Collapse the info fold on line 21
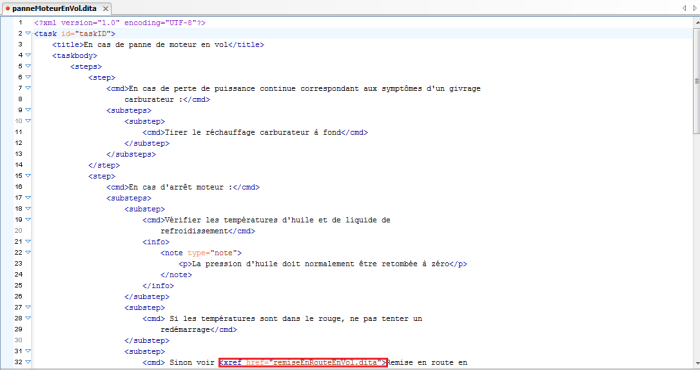Screen dimensions: 700x370 pyautogui.click(x=28, y=241)
